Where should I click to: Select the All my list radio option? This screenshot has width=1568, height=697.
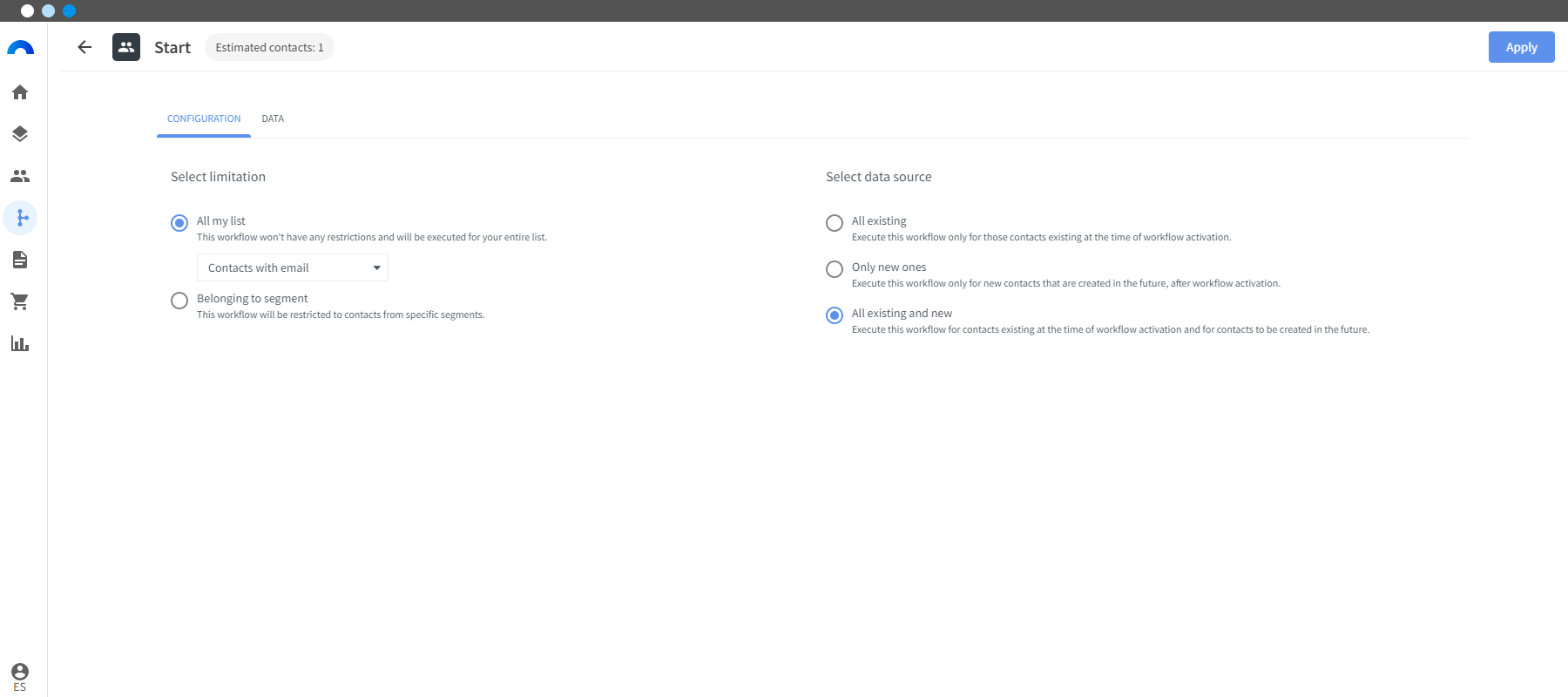click(x=179, y=223)
